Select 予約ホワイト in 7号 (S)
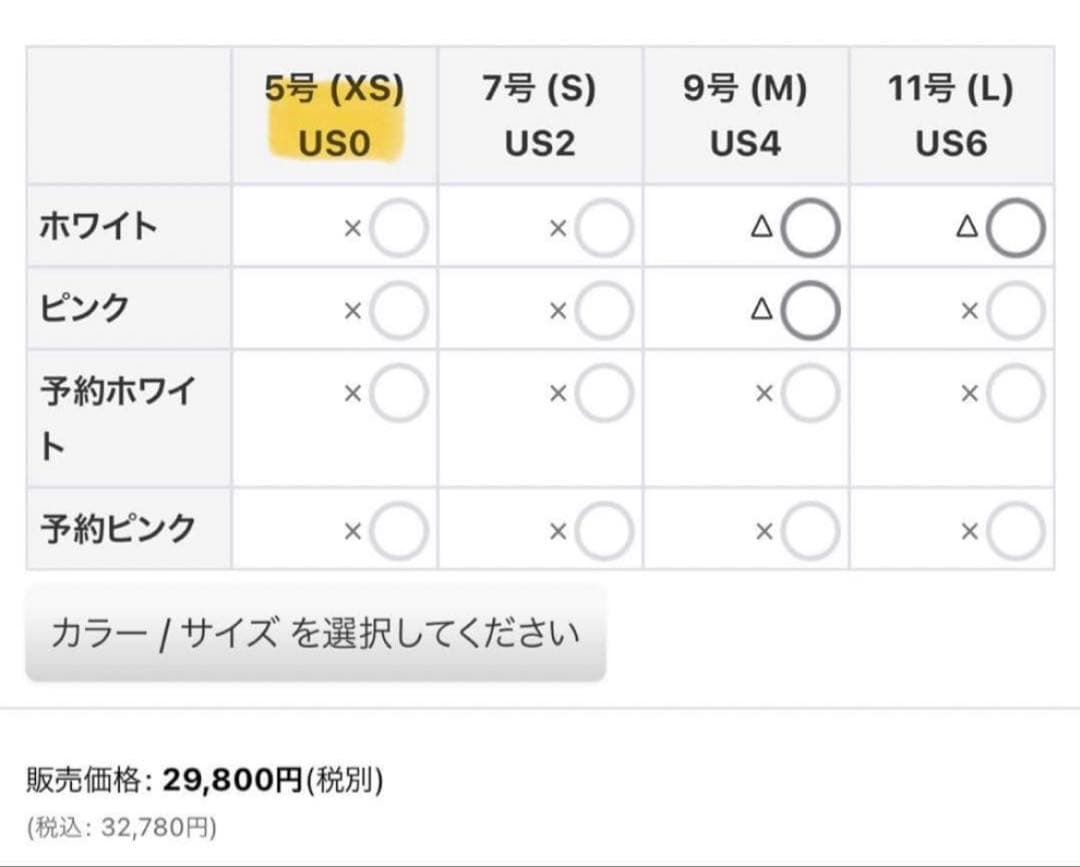This screenshot has height=867, width=1080. click(x=604, y=394)
